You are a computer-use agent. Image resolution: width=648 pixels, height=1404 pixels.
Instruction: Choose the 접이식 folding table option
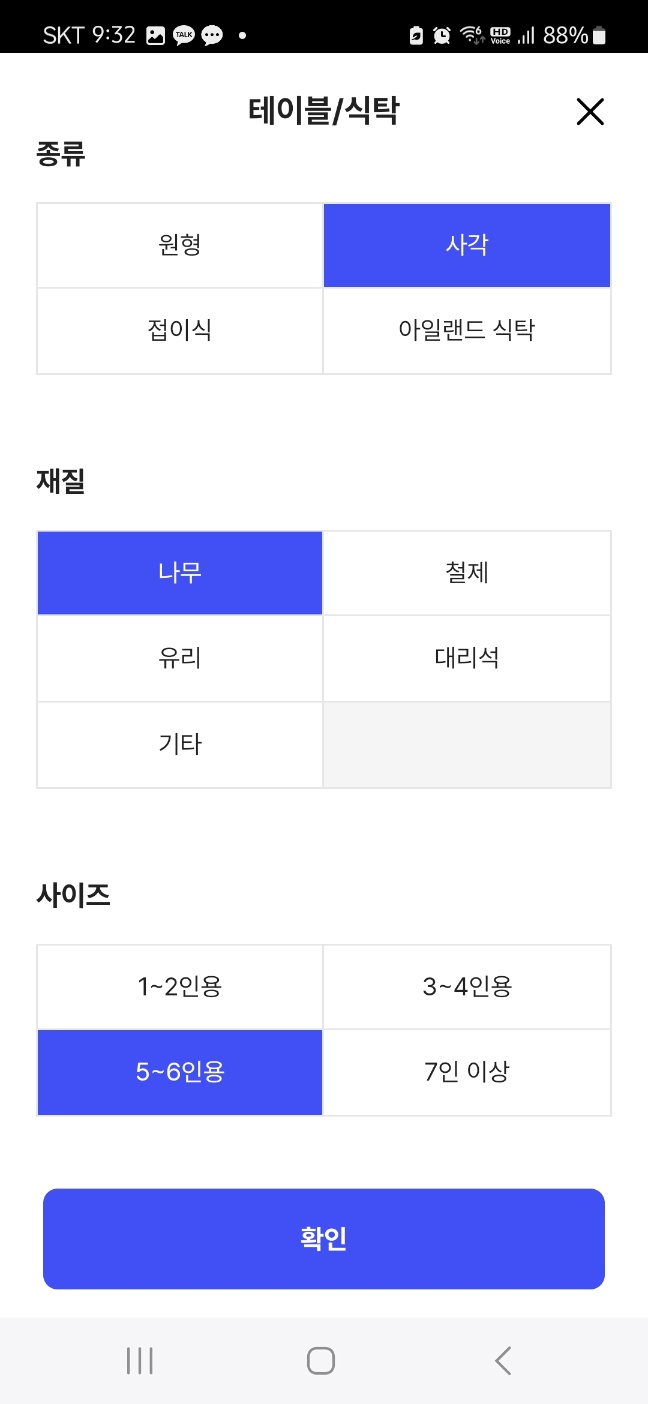tap(180, 330)
